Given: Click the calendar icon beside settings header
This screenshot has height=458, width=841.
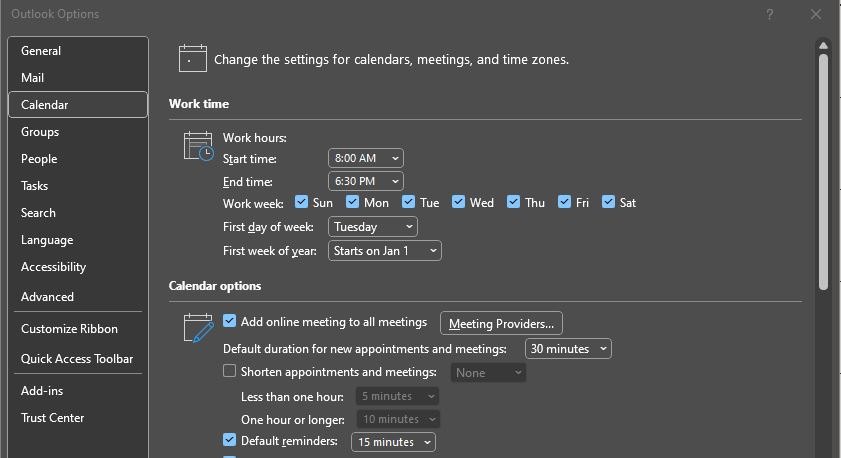Looking at the screenshot, I should point(193,58).
